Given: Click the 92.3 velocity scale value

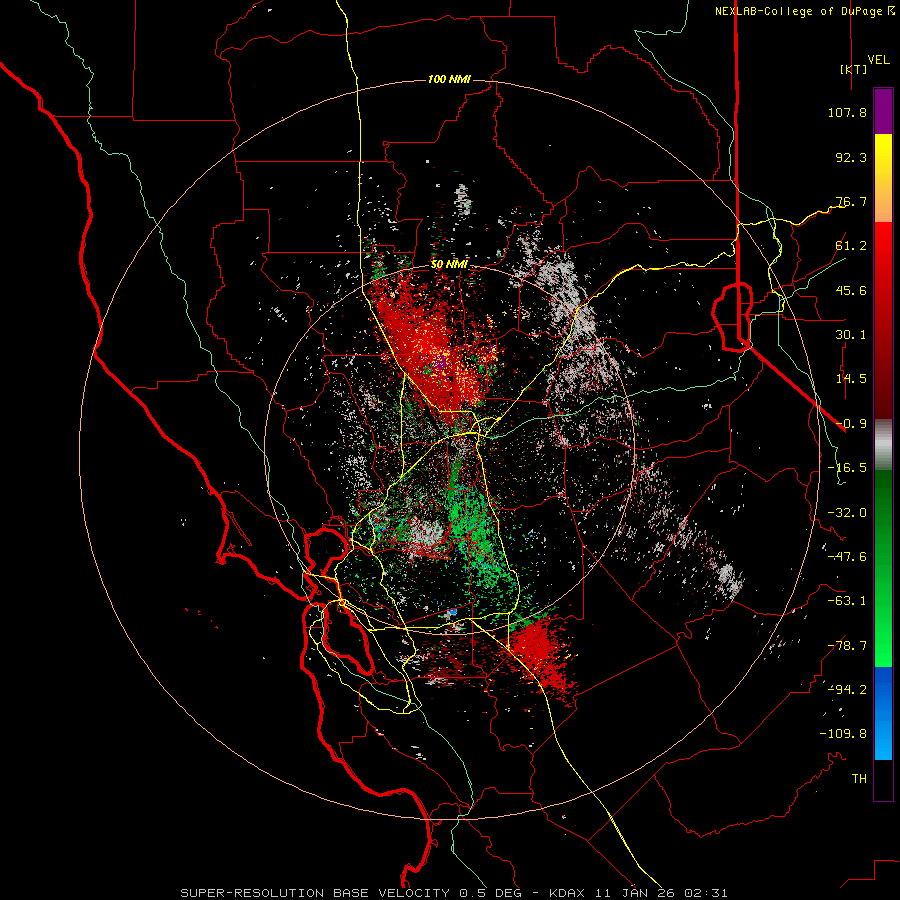Looking at the screenshot, I should point(851,157).
